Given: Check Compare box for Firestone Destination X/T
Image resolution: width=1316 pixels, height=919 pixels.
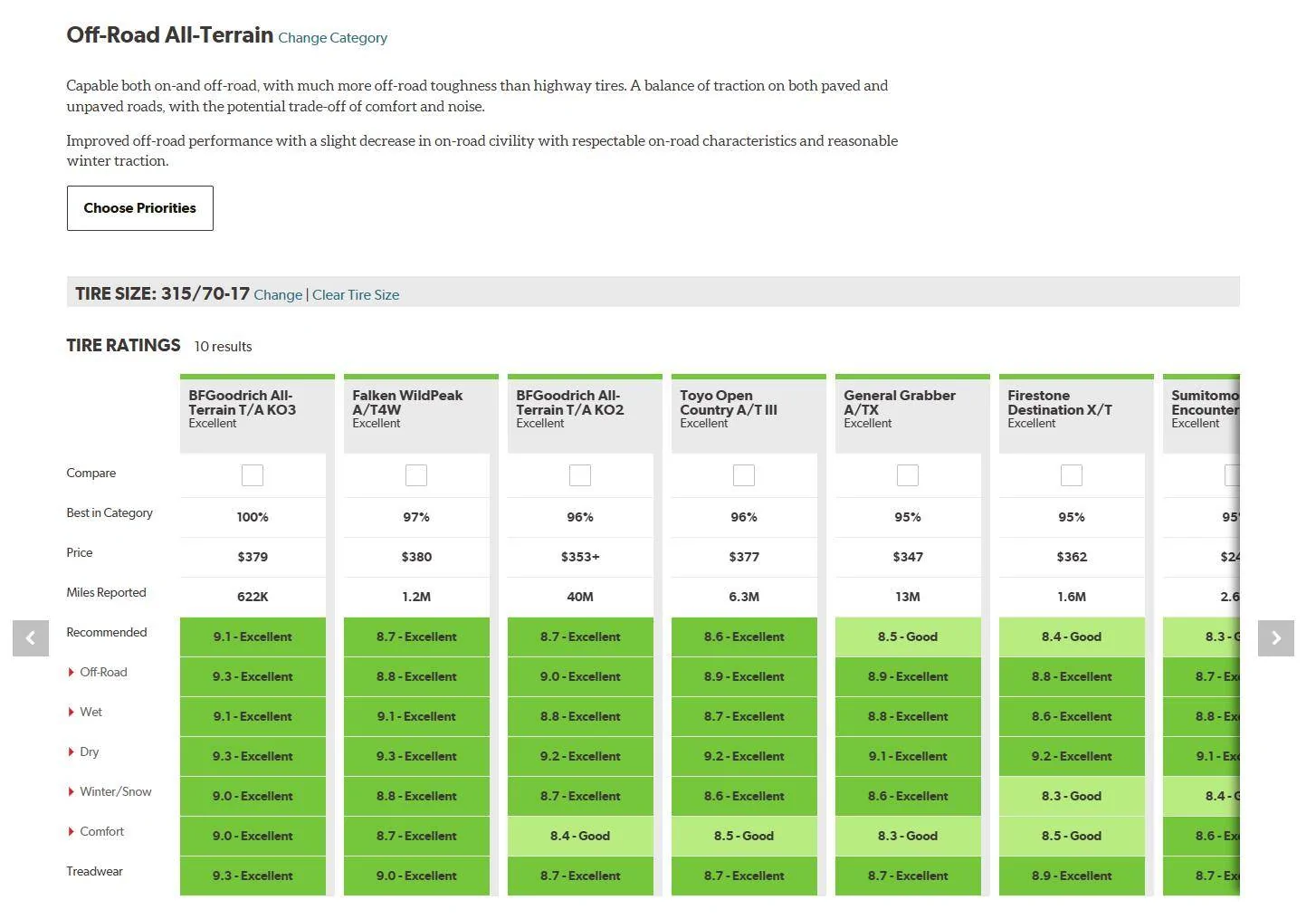Looking at the screenshot, I should [x=1072, y=475].
